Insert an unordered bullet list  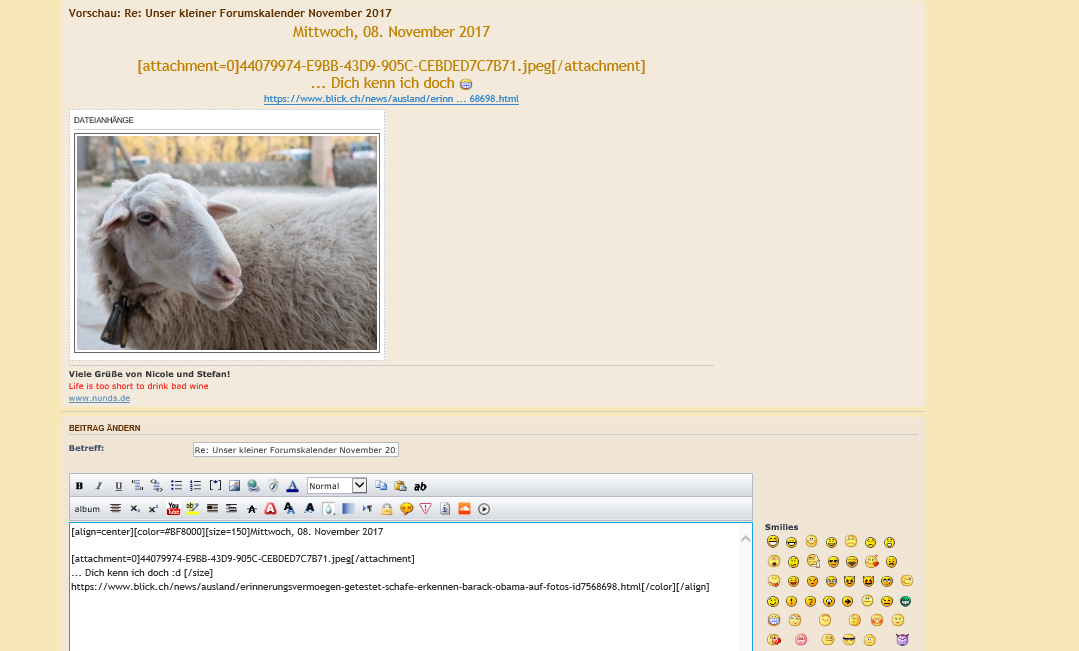click(176, 486)
